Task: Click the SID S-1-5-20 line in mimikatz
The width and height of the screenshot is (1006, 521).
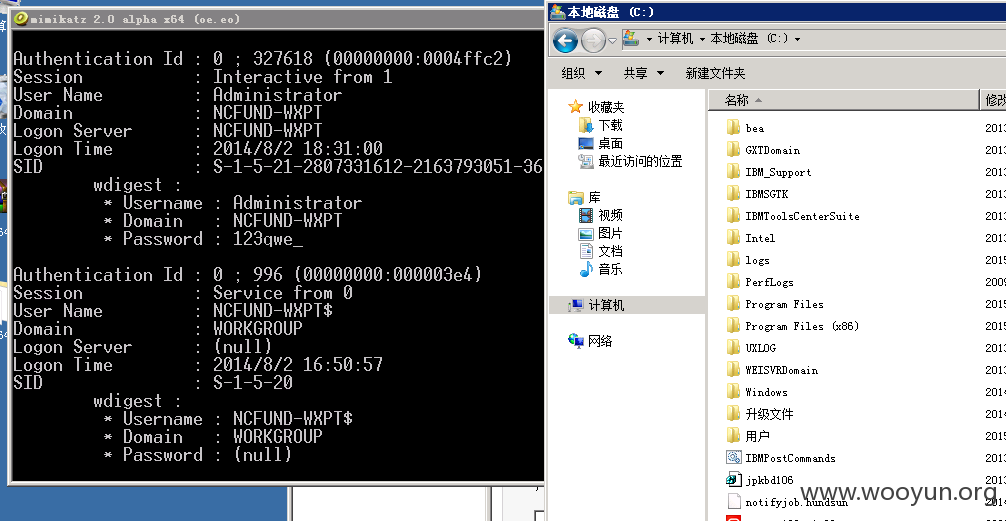Action: (153, 383)
